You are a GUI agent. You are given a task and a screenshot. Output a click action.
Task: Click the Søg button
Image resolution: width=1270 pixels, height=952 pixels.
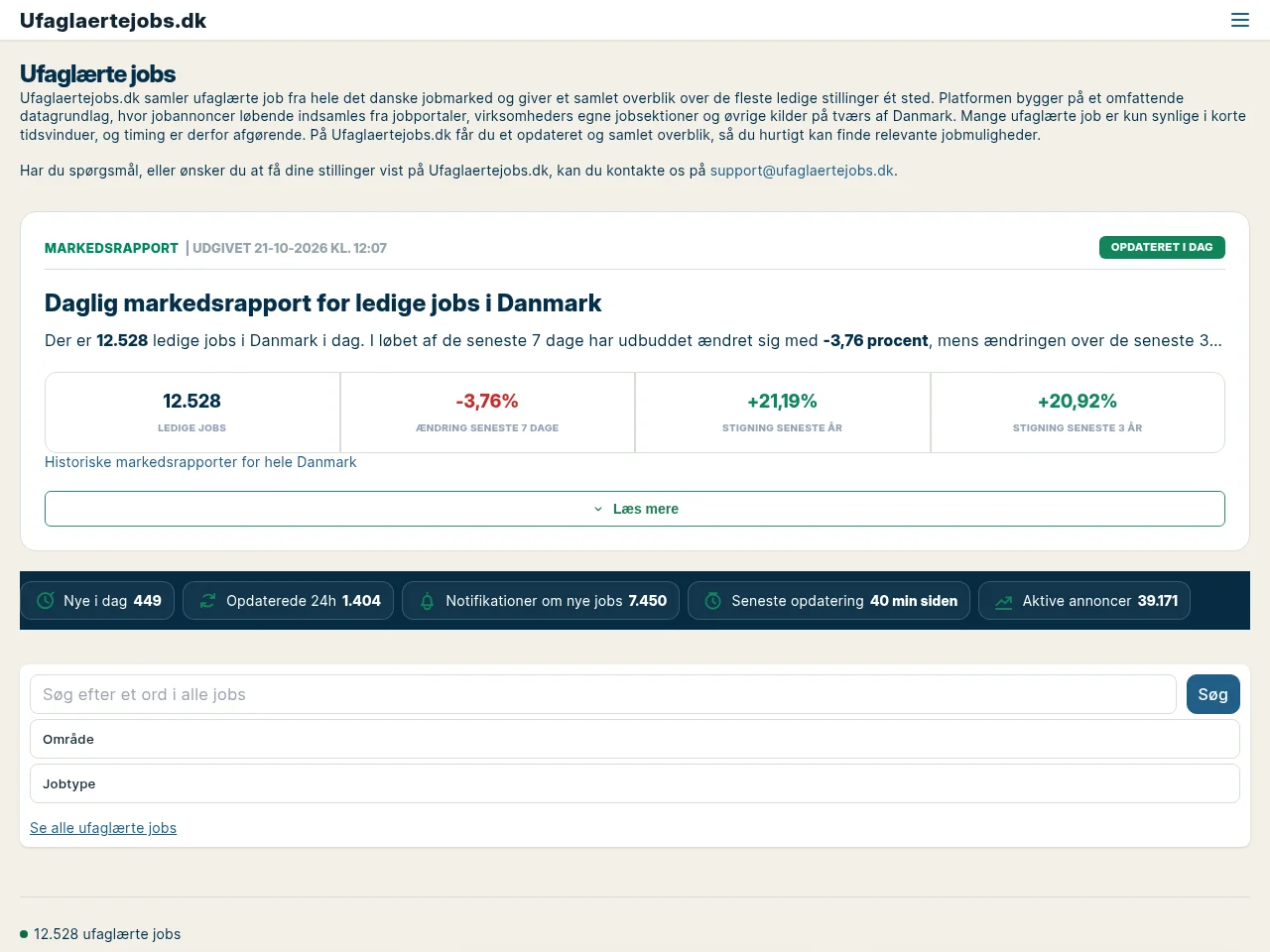1212,694
